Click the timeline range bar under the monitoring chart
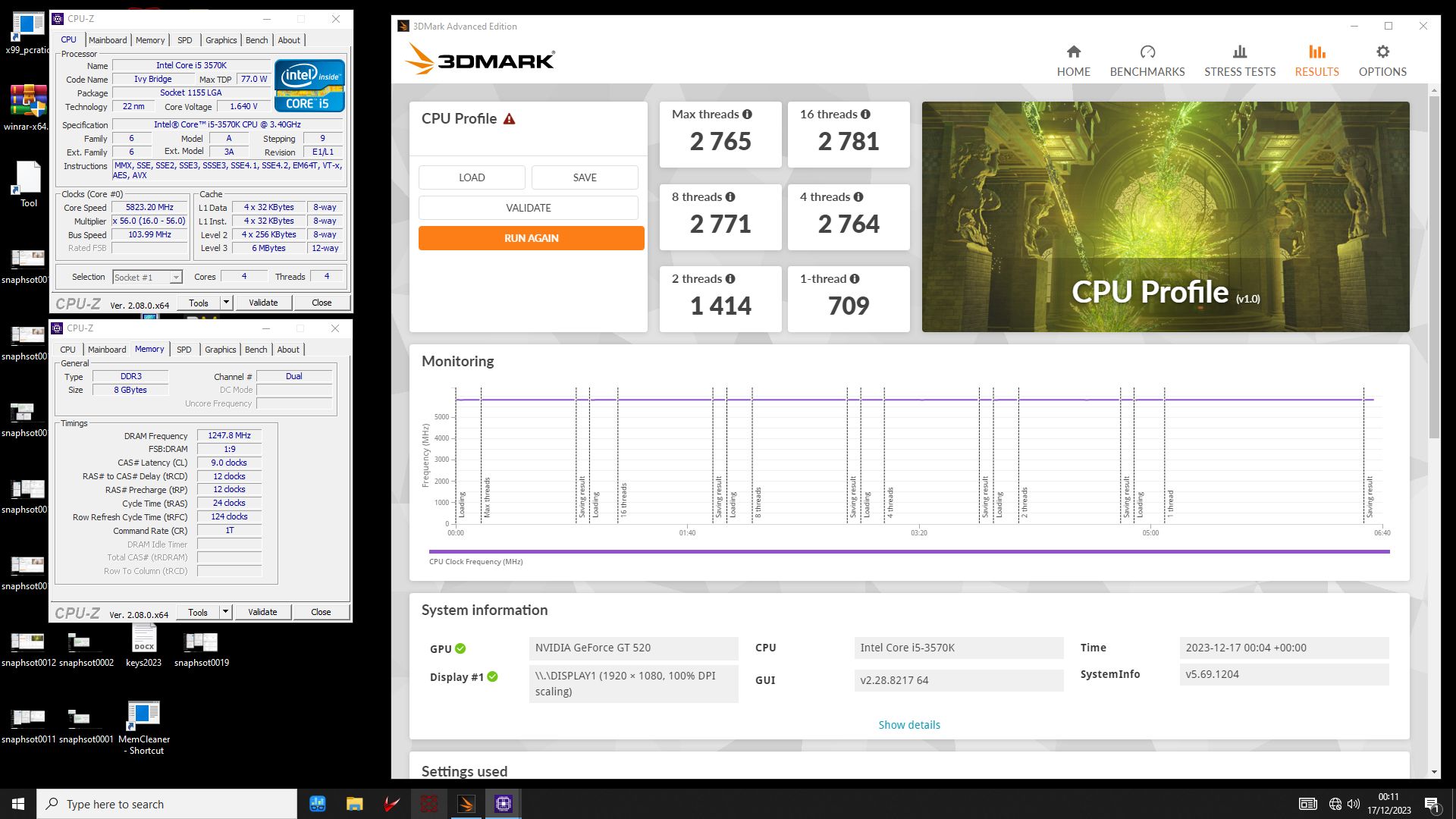Viewport: 1456px width, 819px height. [x=908, y=551]
